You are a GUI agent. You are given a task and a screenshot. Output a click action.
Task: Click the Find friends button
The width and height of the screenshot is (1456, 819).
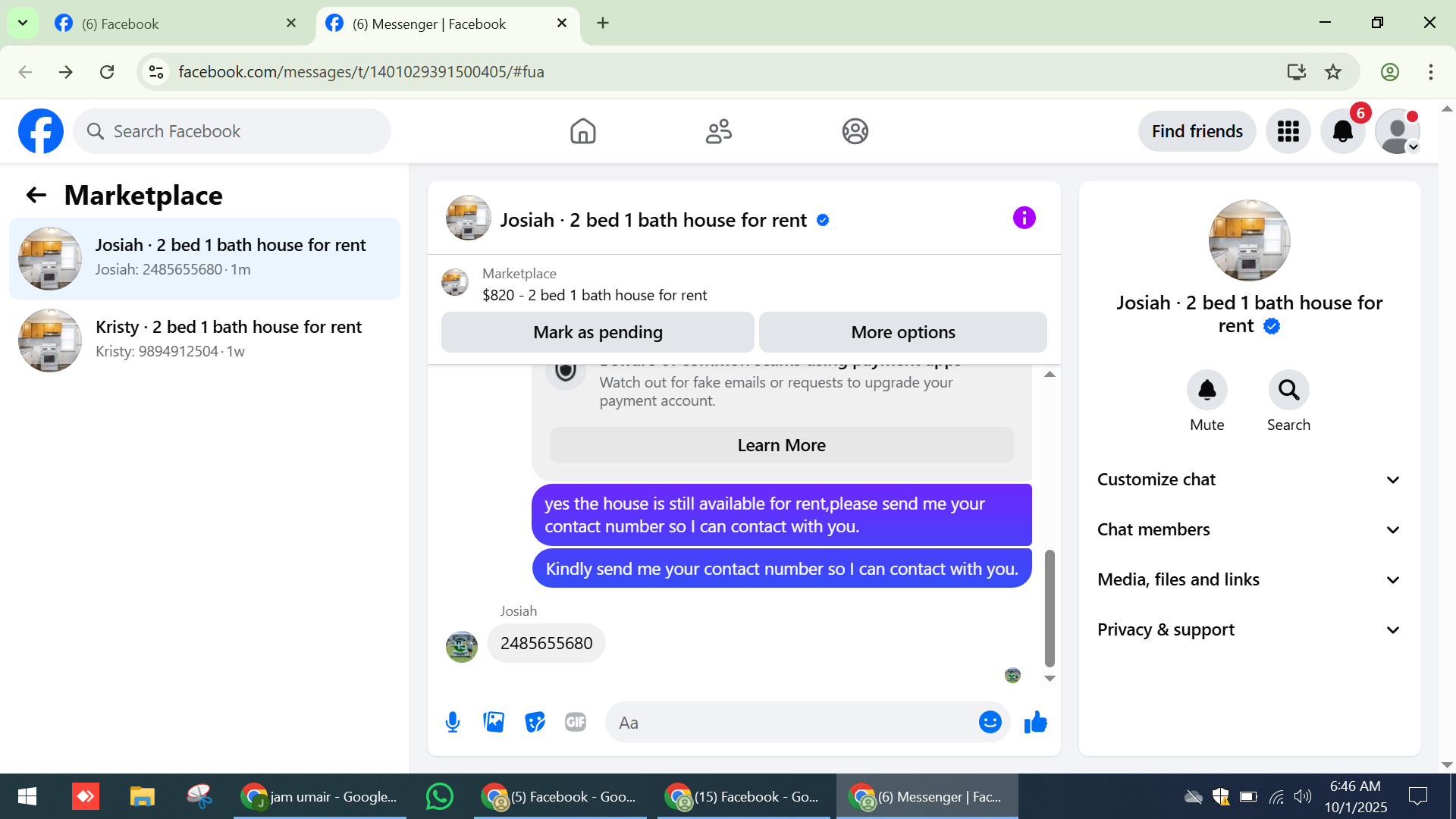[x=1197, y=131]
